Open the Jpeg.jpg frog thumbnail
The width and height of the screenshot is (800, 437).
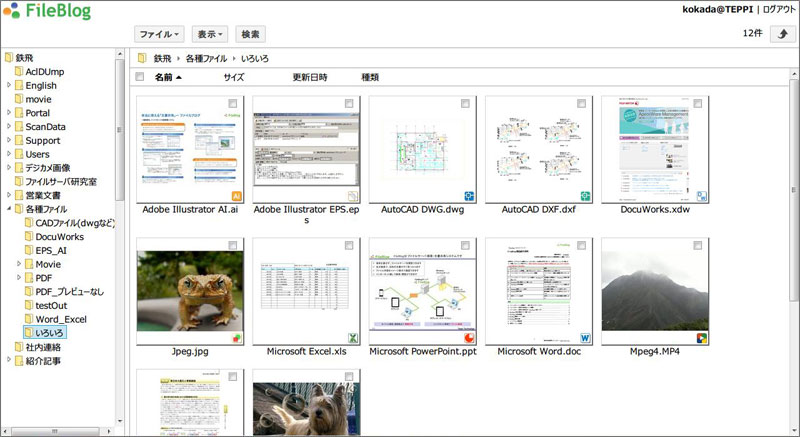pyautogui.click(x=190, y=291)
